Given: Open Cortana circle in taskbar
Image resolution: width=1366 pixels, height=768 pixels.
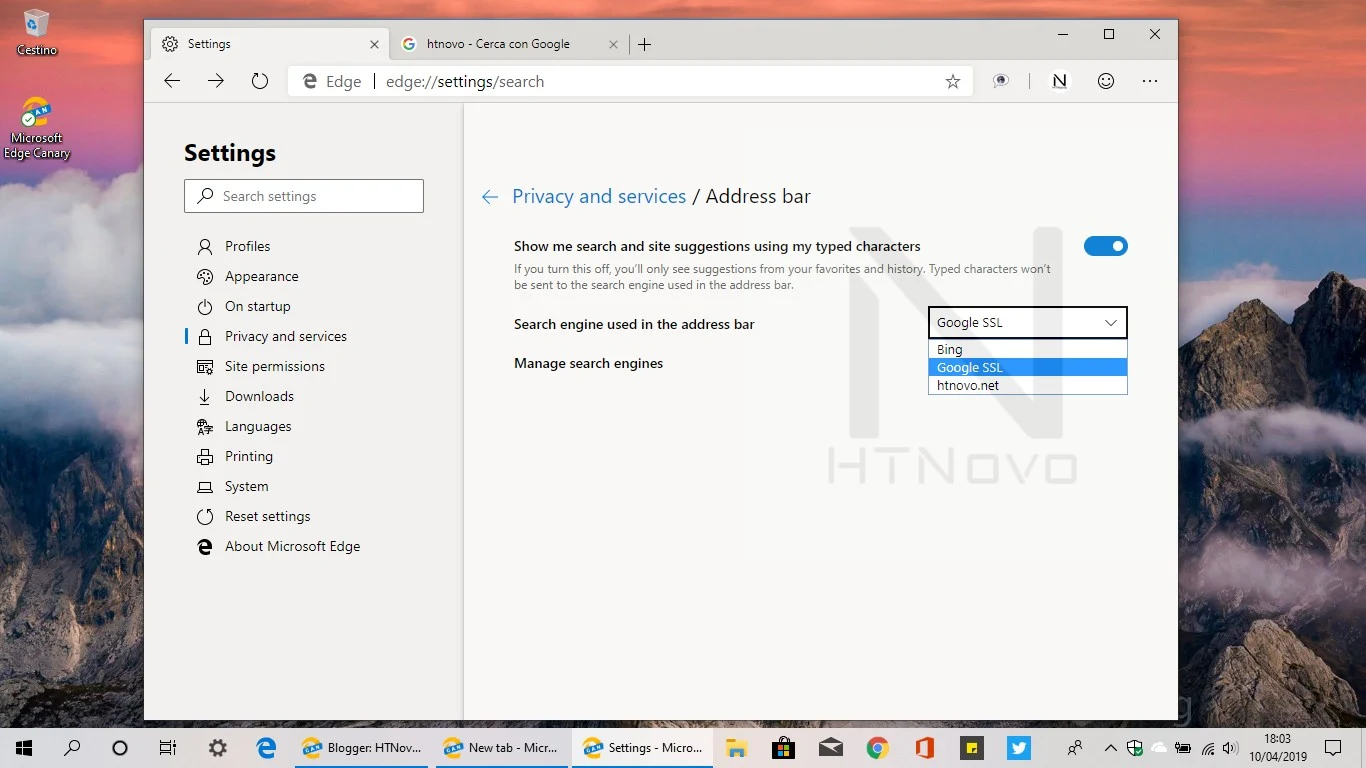Looking at the screenshot, I should tap(120, 747).
